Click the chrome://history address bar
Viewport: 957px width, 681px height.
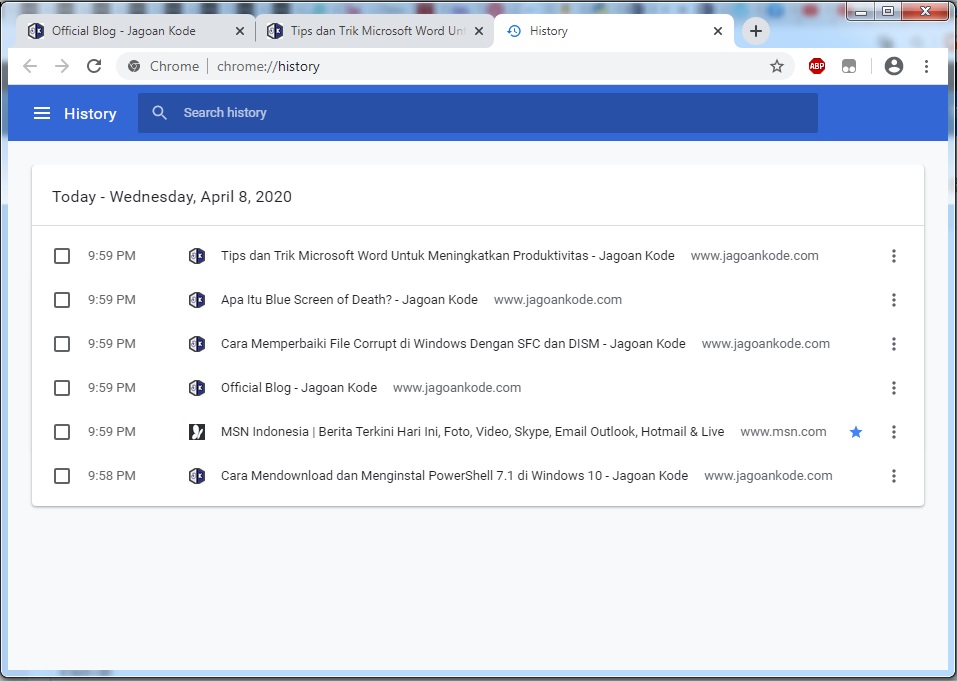coord(455,66)
